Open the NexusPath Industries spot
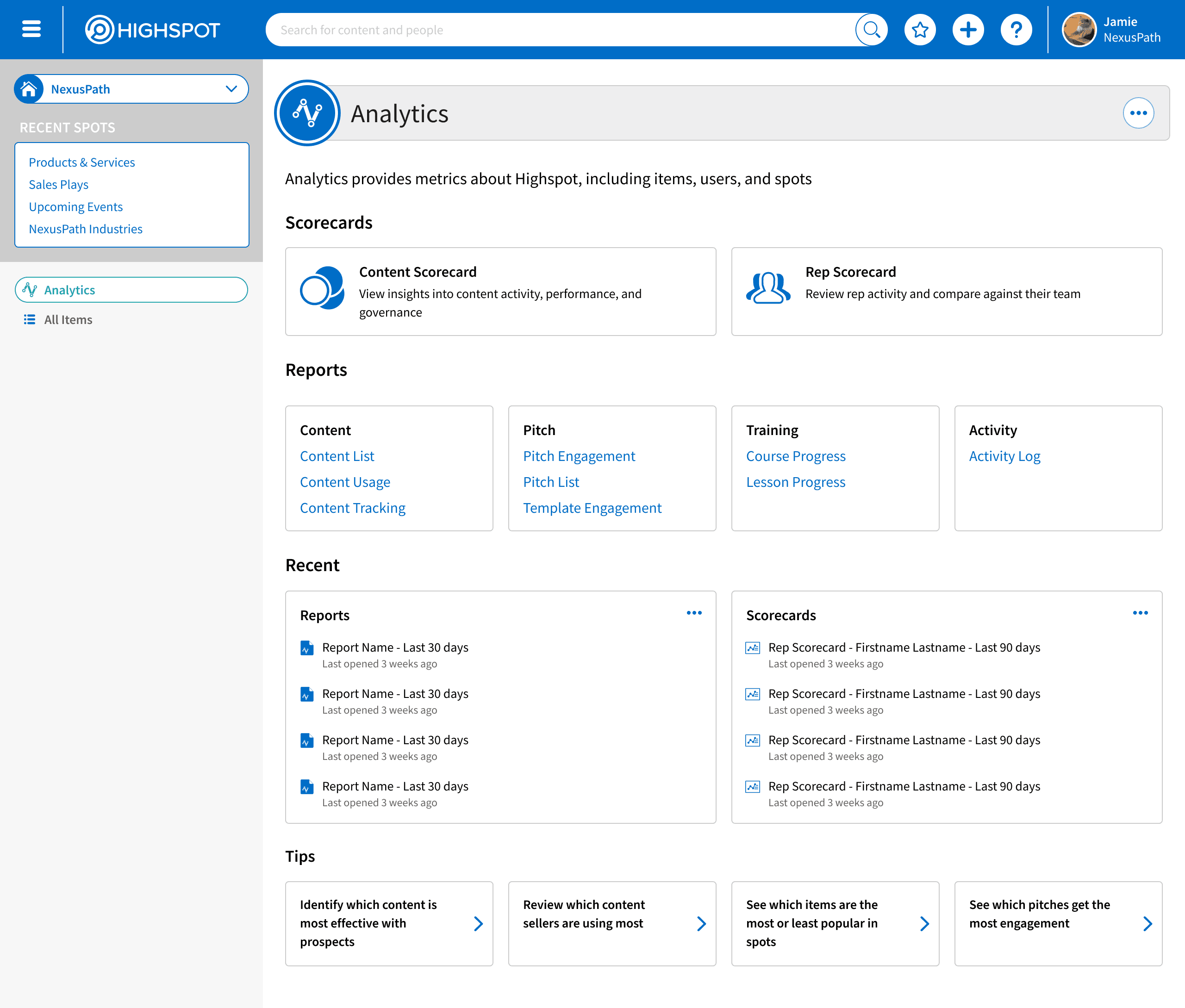Screen dimensions: 1185x1008 click(86, 229)
